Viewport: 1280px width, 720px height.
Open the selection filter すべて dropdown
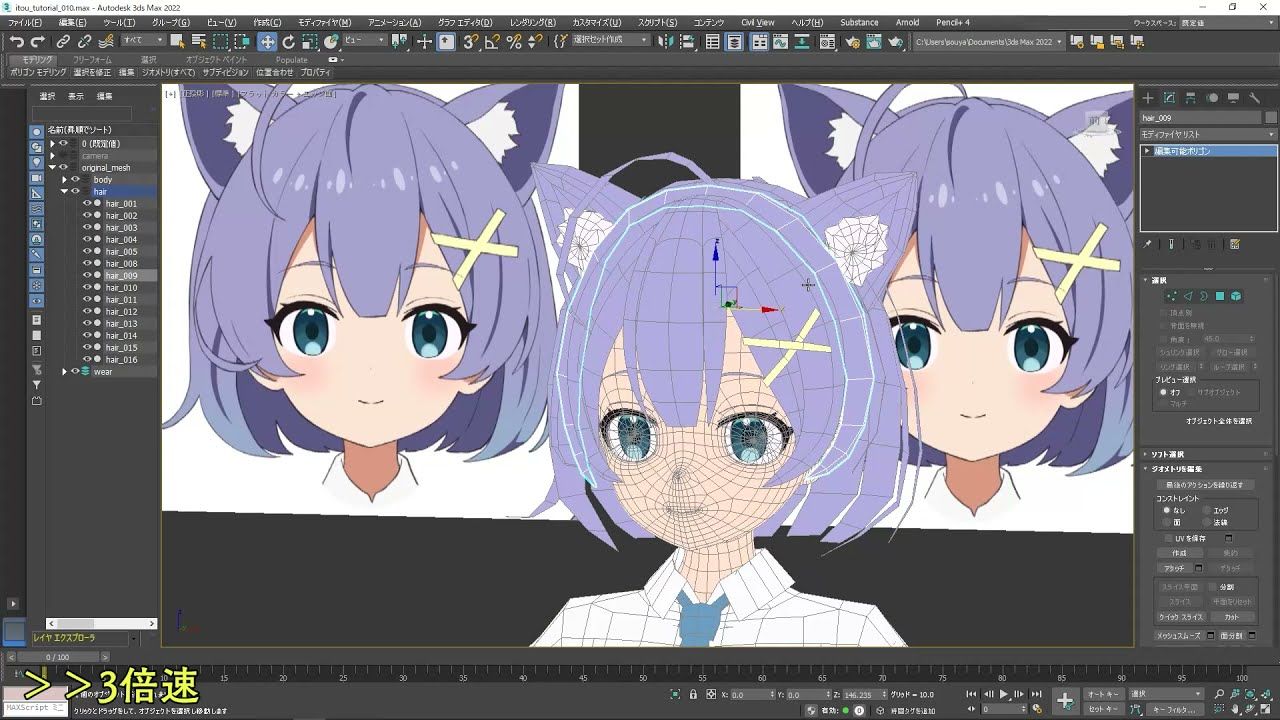click(143, 41)
